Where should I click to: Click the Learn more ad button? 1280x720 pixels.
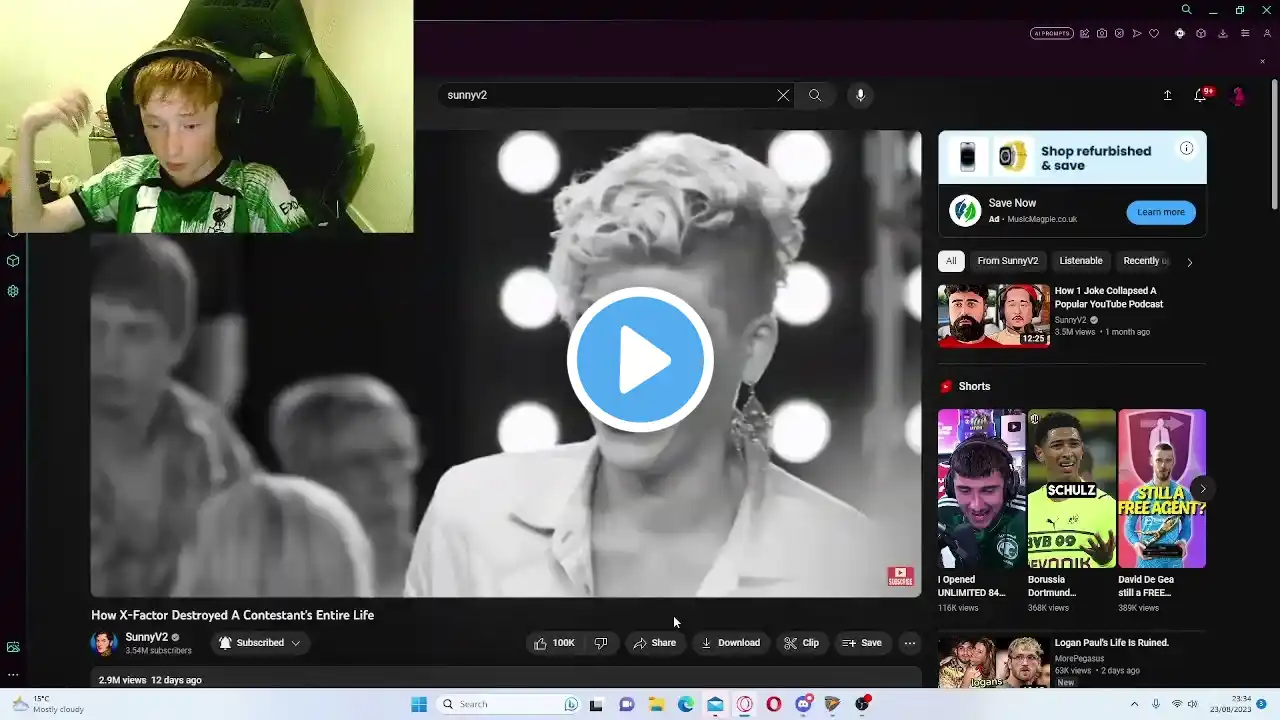coord(1161,212)
